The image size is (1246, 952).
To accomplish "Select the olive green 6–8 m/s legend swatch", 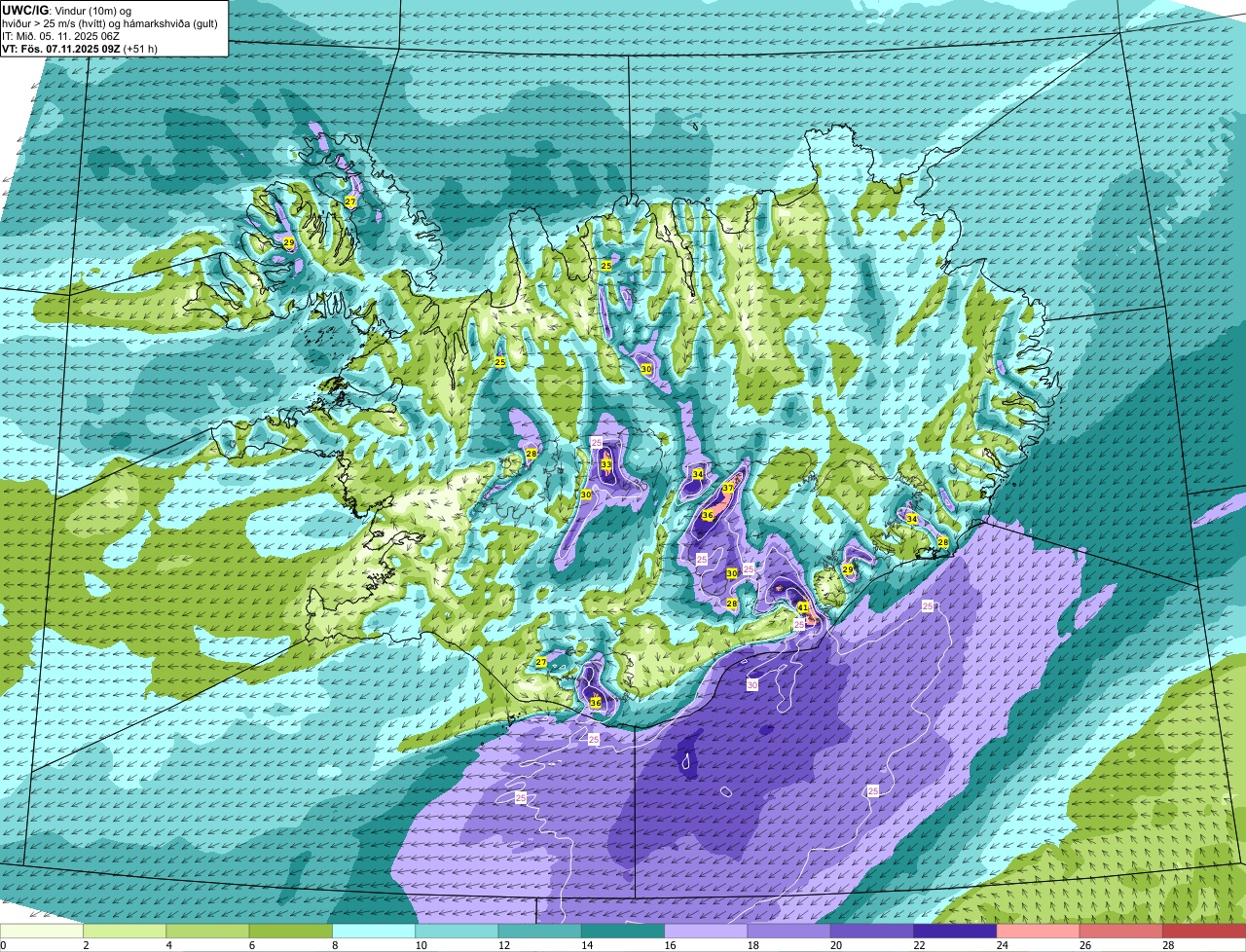I will pyautogui.click(x=290, y=931).
